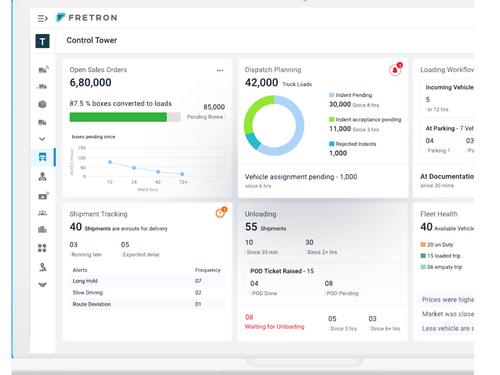Screen dimensions: 500x375
Task: Click red 'Waiting for Unloading' text
Action: tap(274, 327)
